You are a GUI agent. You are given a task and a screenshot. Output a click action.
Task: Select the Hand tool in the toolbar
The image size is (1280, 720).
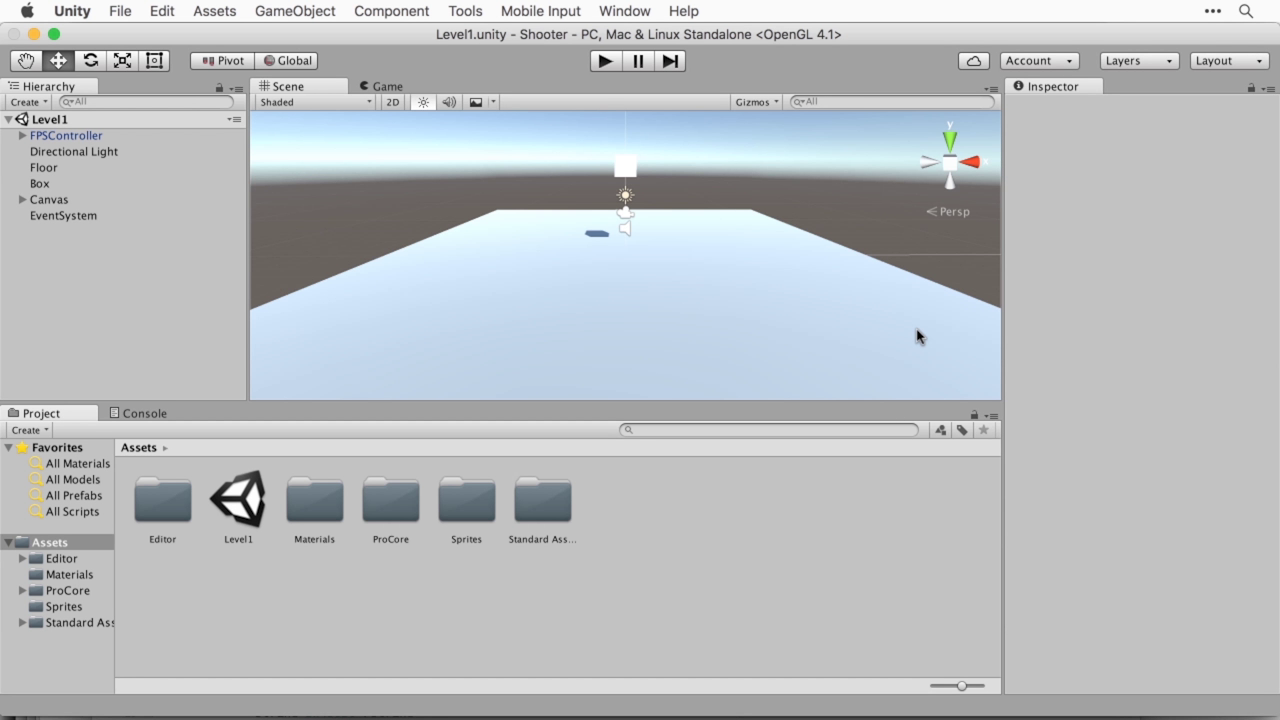pyautogui.click(x=27, y=61)
